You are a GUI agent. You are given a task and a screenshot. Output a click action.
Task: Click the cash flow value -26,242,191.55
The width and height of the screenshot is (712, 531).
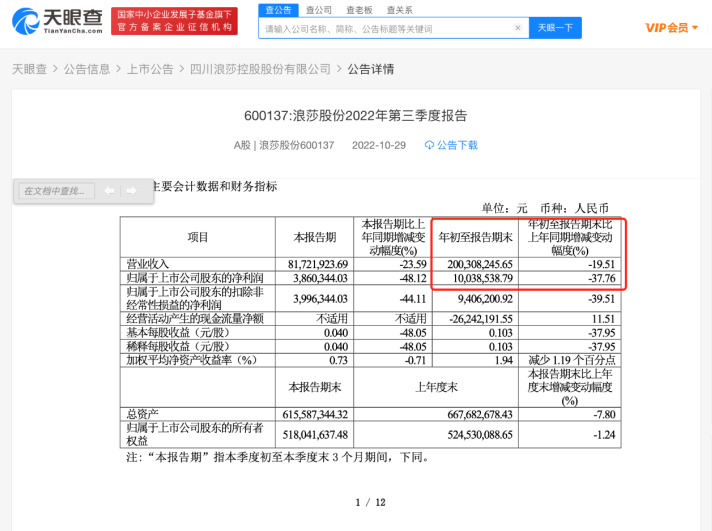(481, 319)
